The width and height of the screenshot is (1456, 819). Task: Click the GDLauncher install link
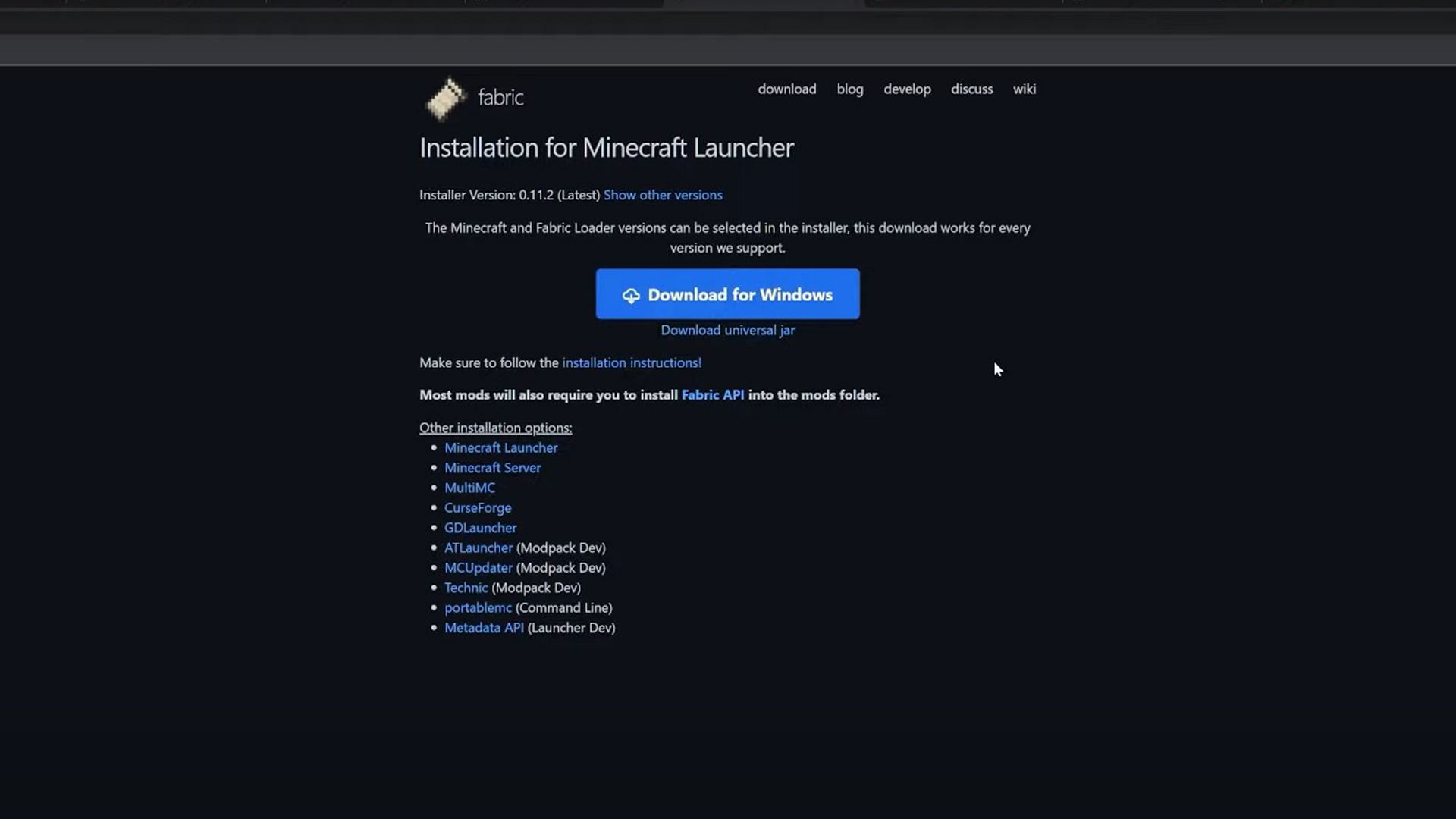click(x=481, y=527)
